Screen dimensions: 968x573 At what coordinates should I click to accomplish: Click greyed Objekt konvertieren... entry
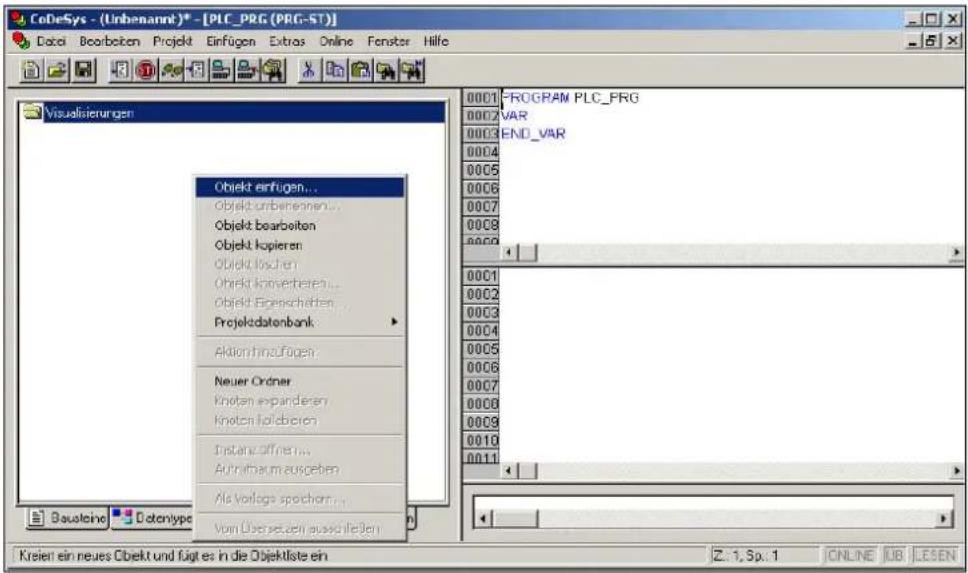(x=300, y=283)
